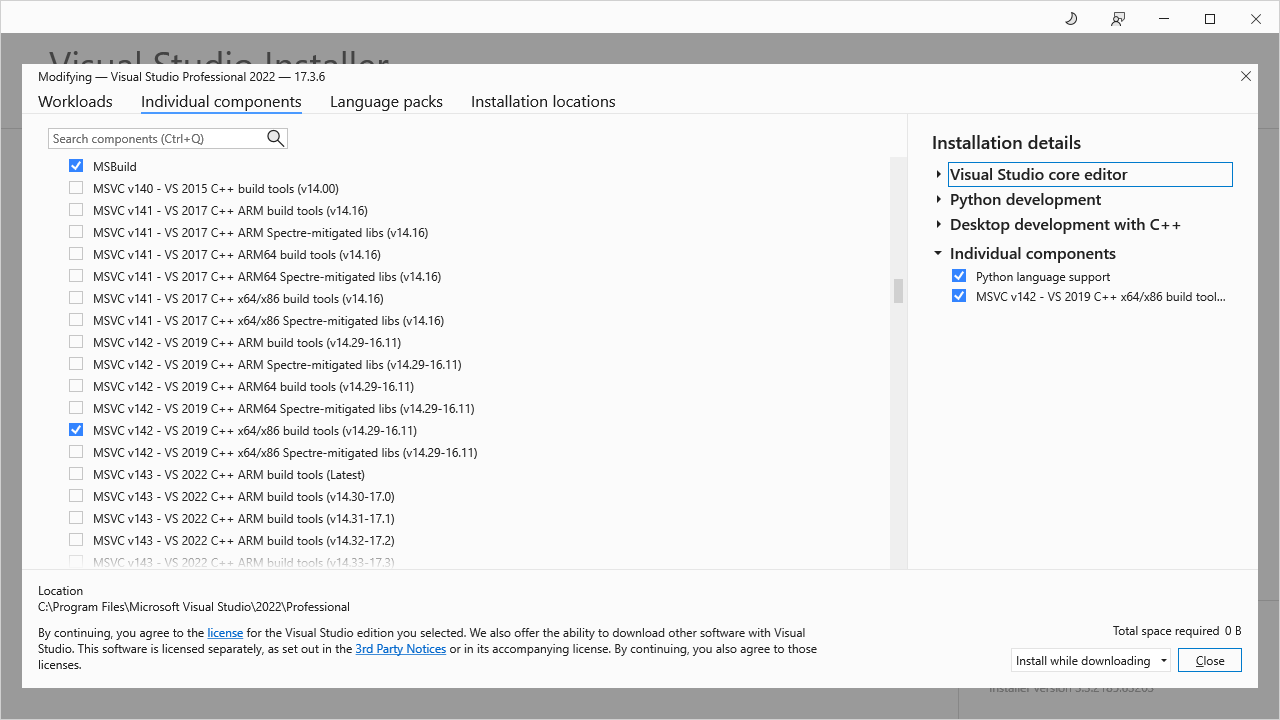This screenshot has width=1280, height=720.
Task: Open the license link
Action: click(225, 632)
